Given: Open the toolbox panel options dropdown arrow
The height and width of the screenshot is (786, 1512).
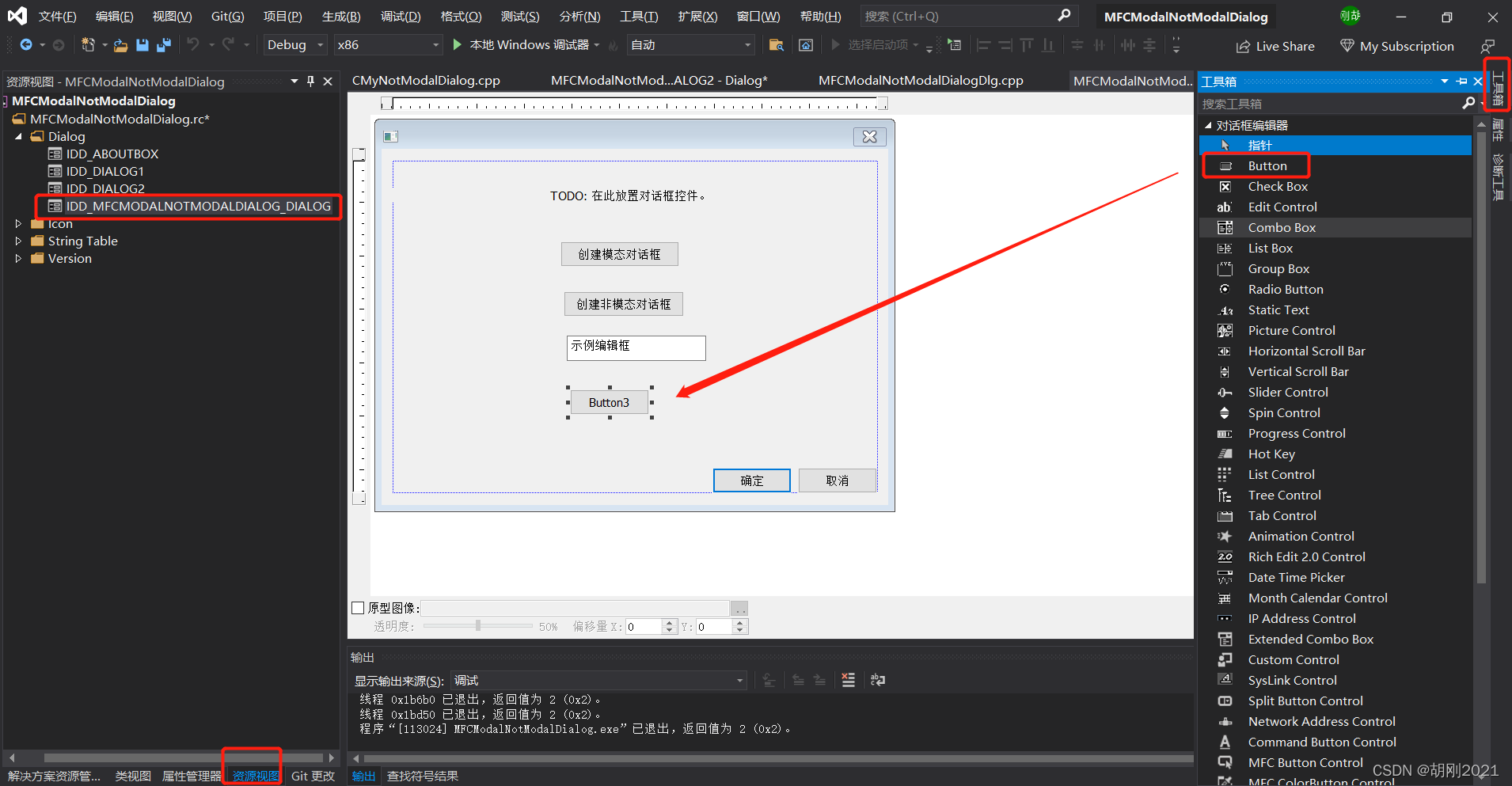Looking at the screenshot, I should [1445, 82].
